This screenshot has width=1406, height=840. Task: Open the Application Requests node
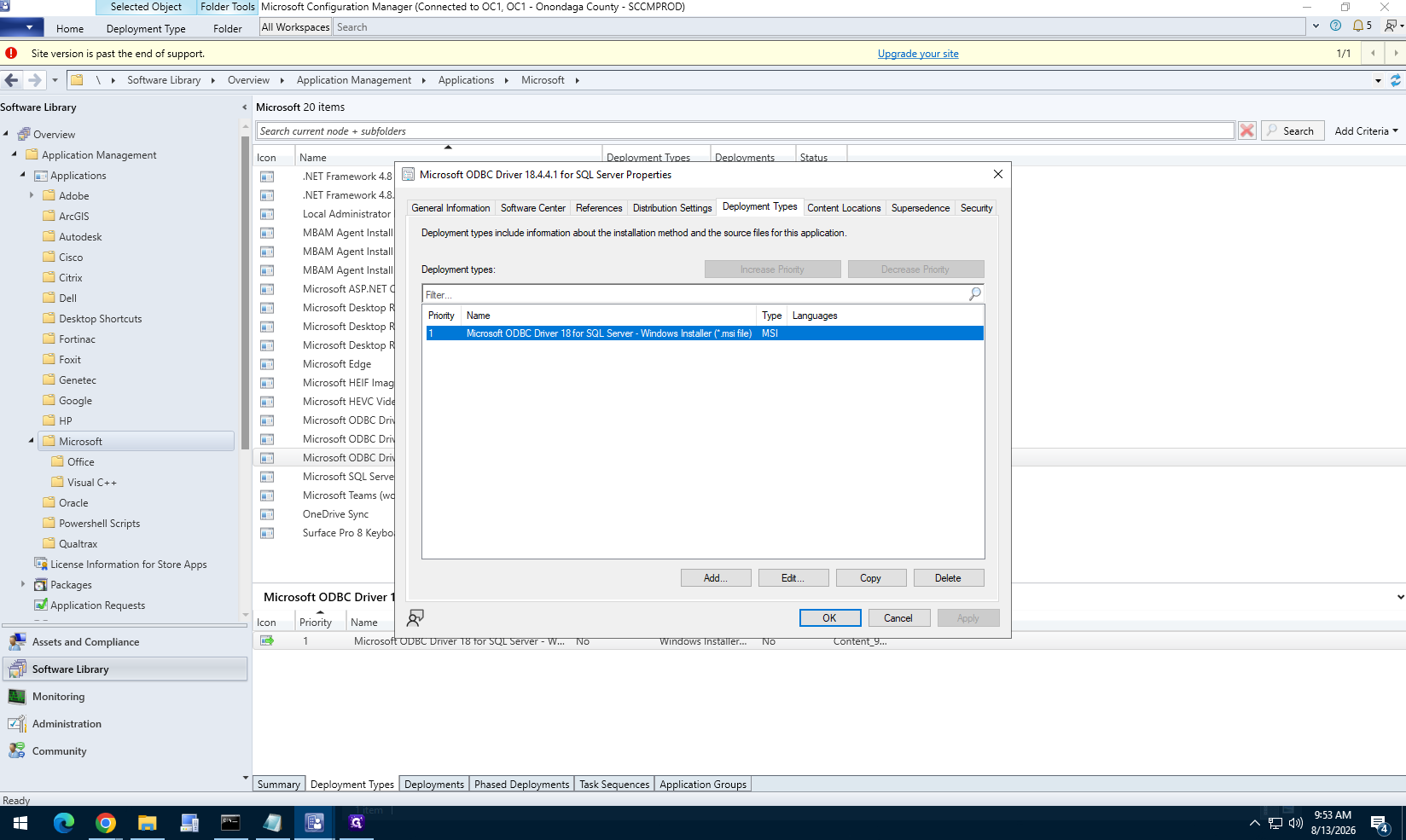pyautogui.click(x=97, y=605)
